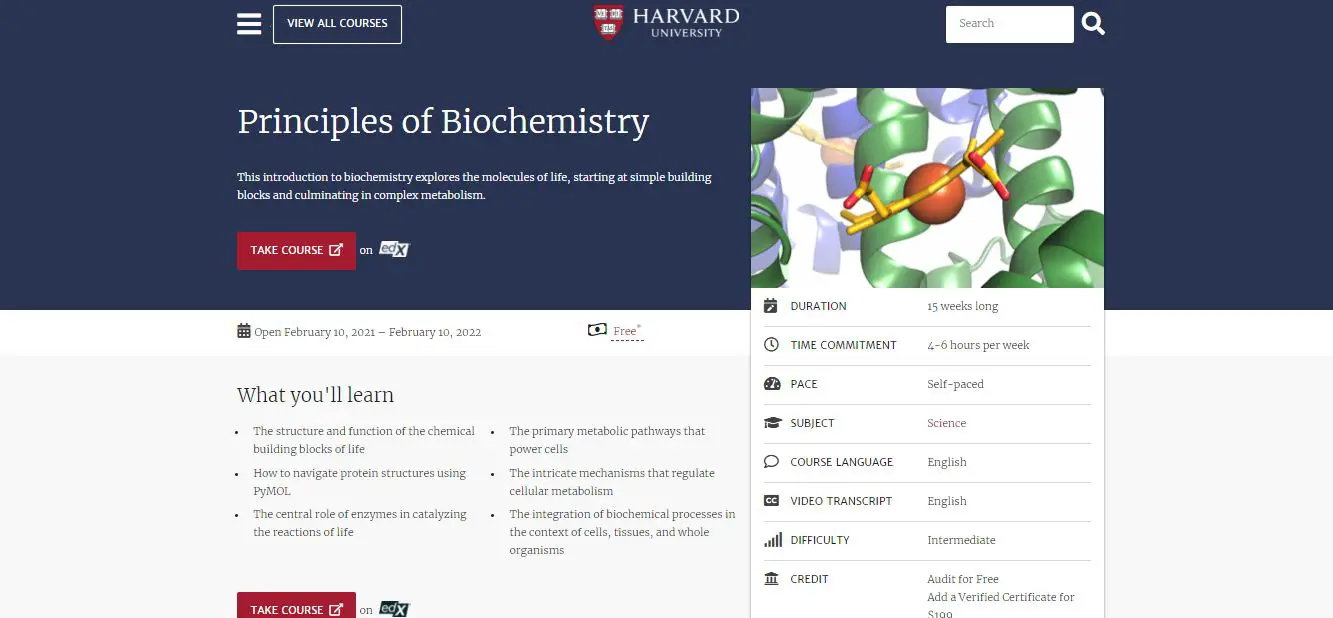Click the search magnifier icon

click(x=1092, y=23)
